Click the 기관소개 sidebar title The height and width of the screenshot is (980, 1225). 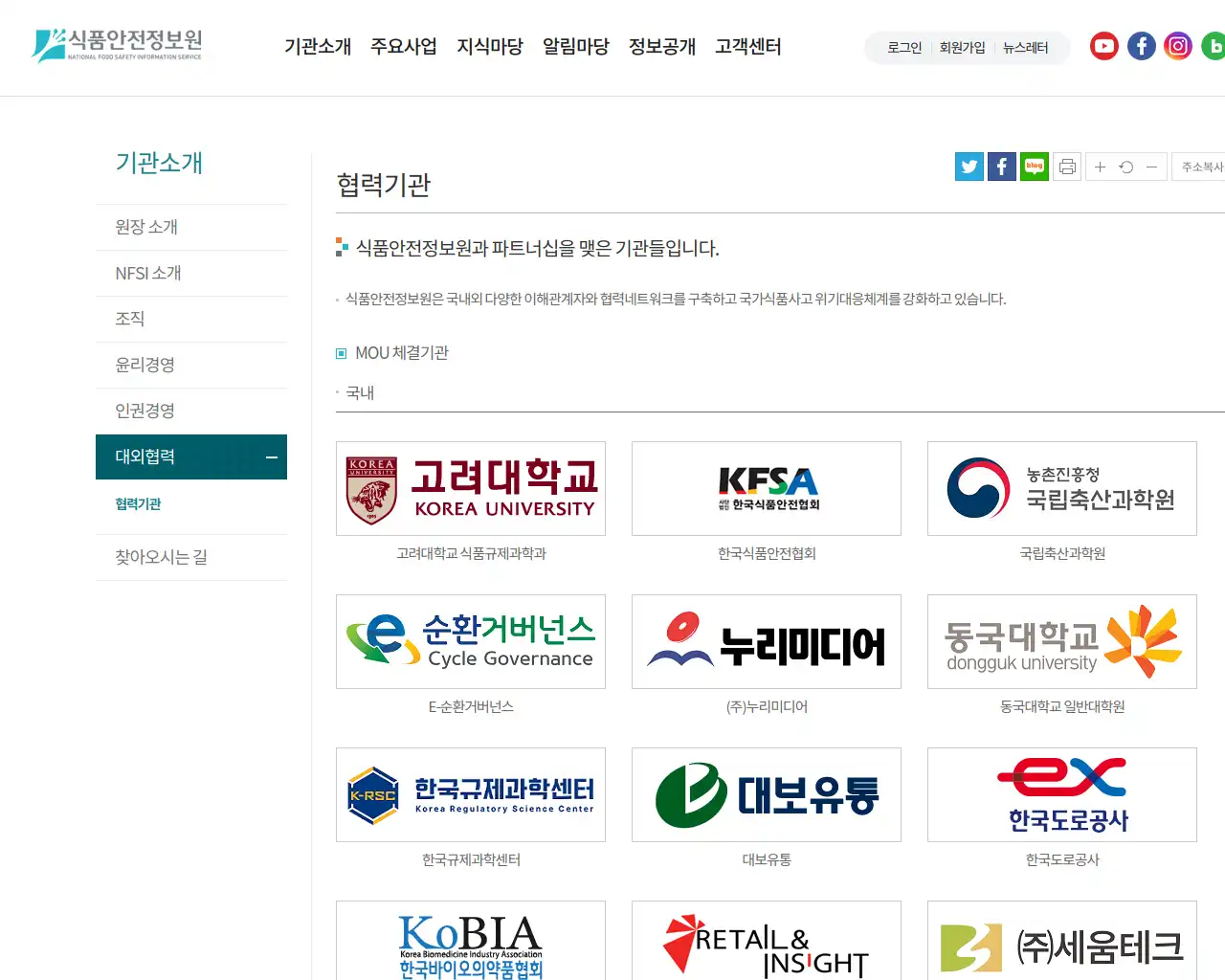[x=159, y=163]
